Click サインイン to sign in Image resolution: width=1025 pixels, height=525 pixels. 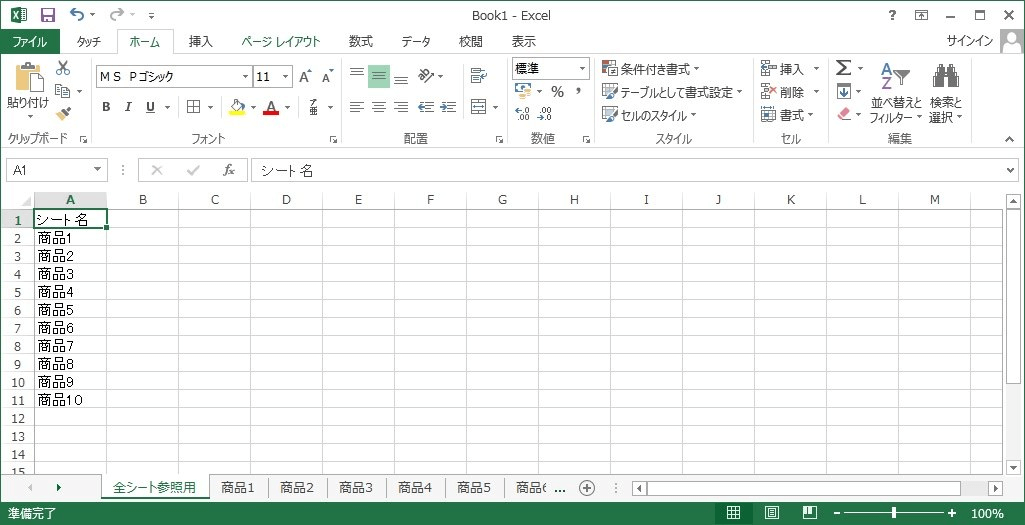tap(969, 41)
